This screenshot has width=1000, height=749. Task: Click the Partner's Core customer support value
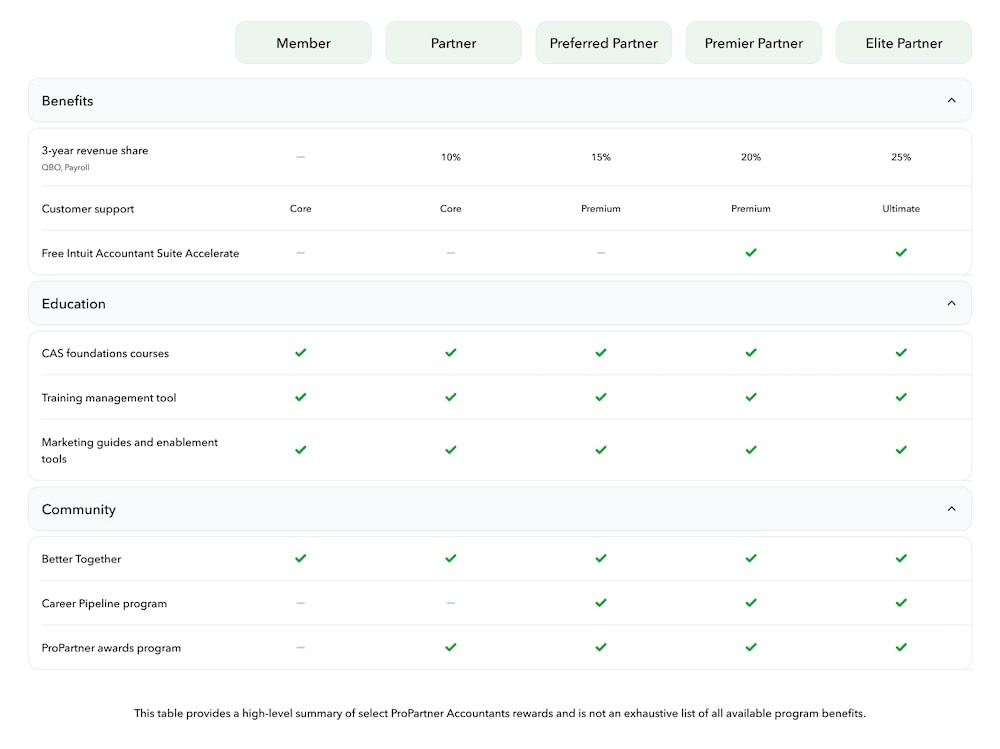(x=451, y=209)
